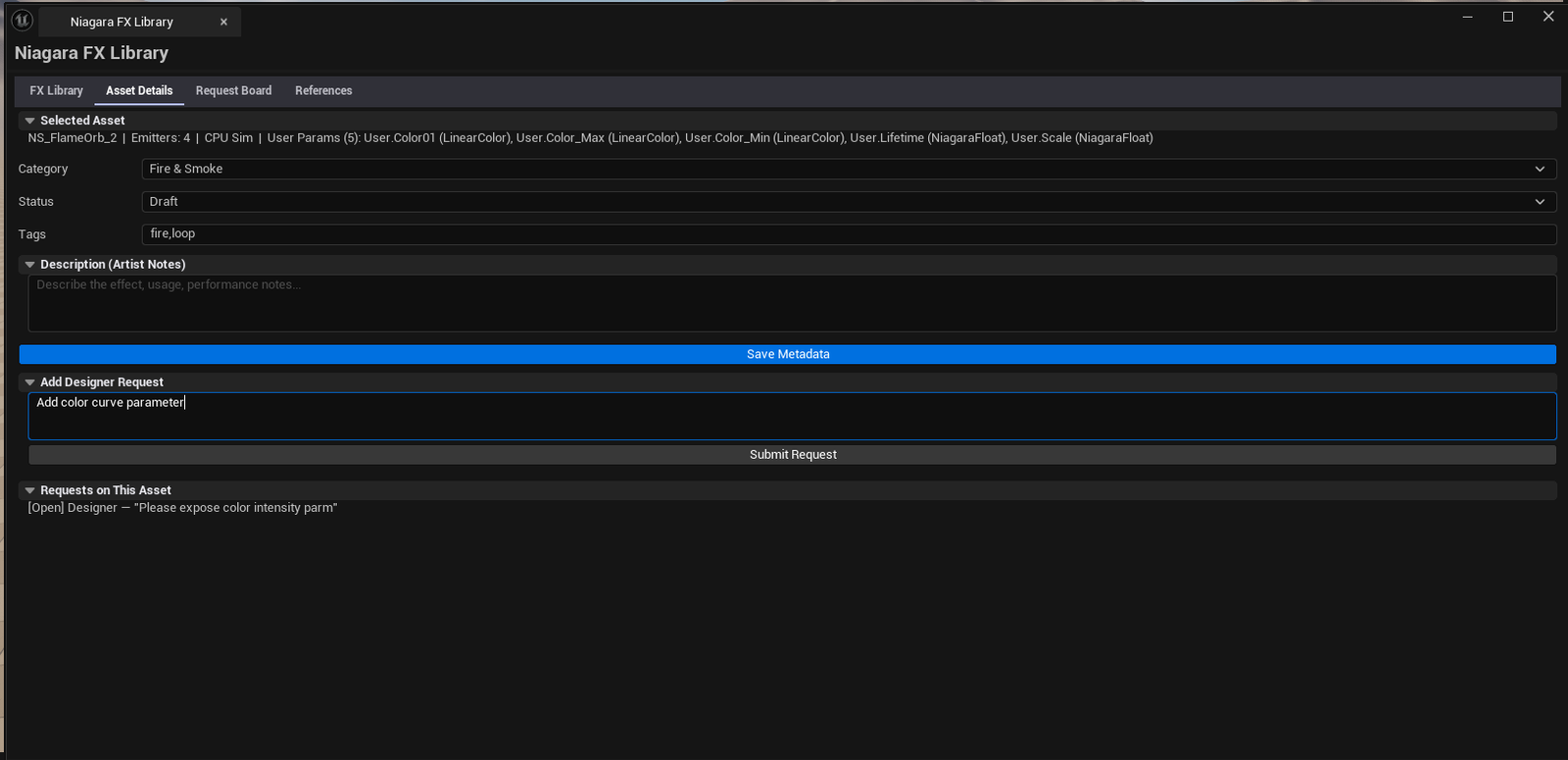Viewport: 1568px width, 760px height.
Task: Close the Niagara FX Library window
Action: [x=1548, y=17]
